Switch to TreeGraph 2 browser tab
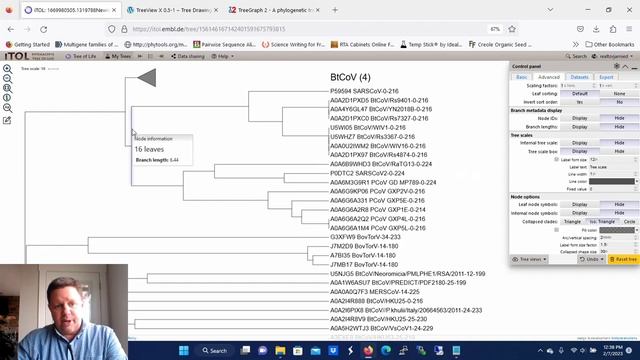 (274, 10)
